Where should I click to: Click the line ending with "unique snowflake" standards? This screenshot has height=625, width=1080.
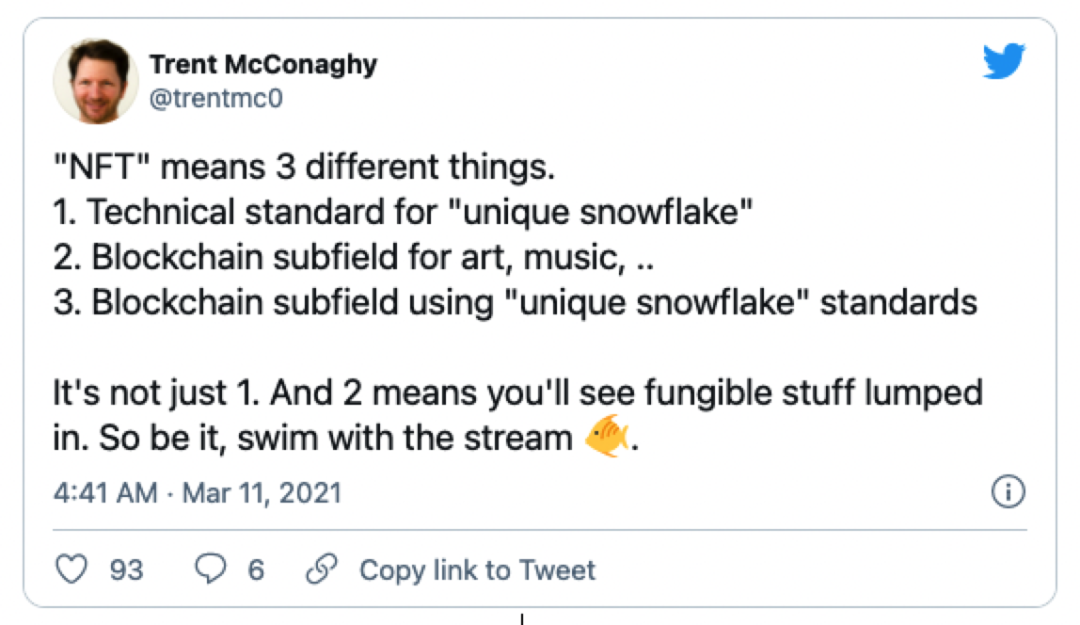click(515, 303)
